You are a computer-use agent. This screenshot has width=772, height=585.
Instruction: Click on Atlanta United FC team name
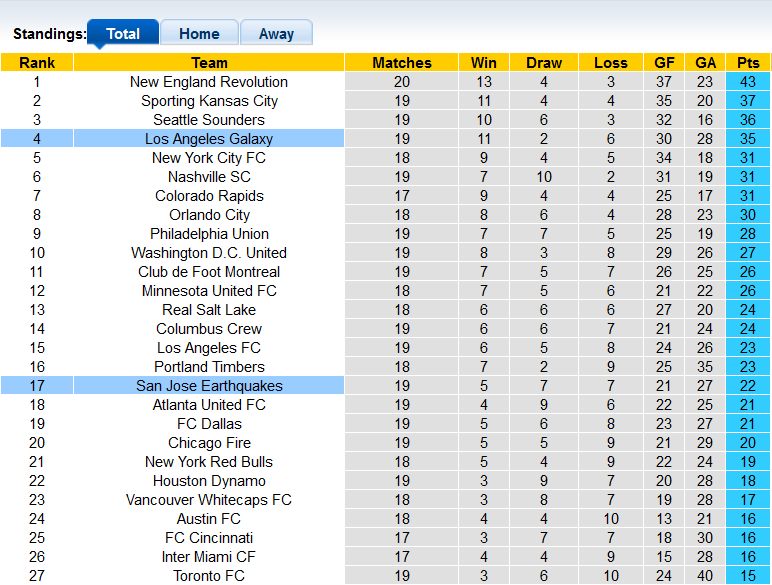pyautogui.click(x=209, y=405)
